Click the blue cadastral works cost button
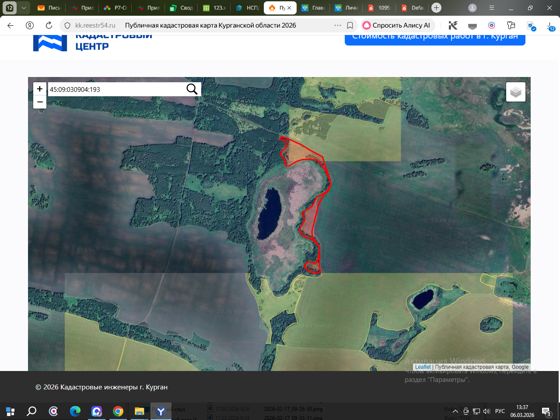 pos(435,38)
